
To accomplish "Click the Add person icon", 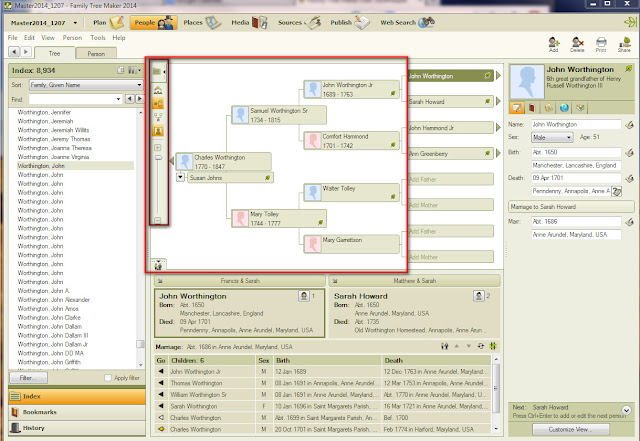I will (x=553, y=44).
